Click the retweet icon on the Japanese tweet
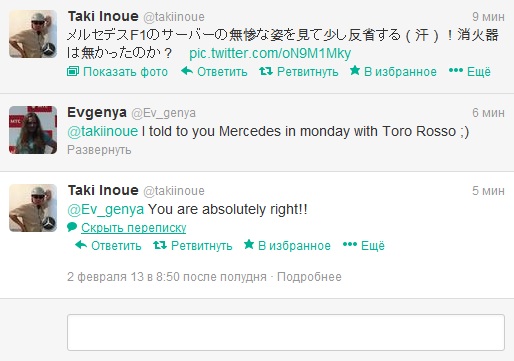 coord(266,71)
